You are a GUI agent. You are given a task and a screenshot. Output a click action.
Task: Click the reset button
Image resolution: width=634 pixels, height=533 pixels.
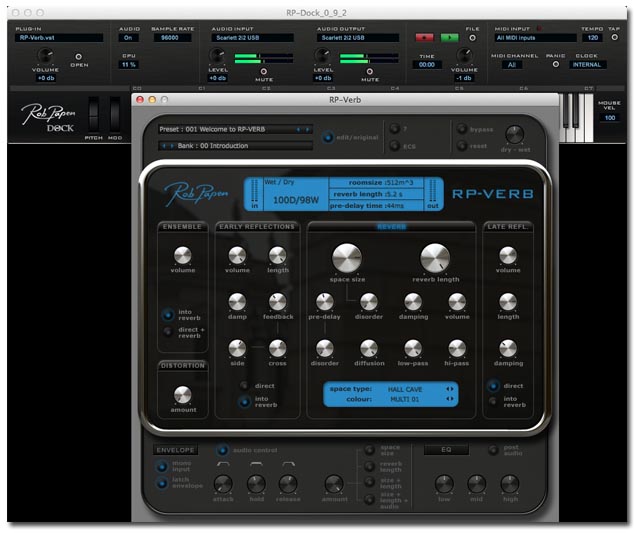coord(462,146)
